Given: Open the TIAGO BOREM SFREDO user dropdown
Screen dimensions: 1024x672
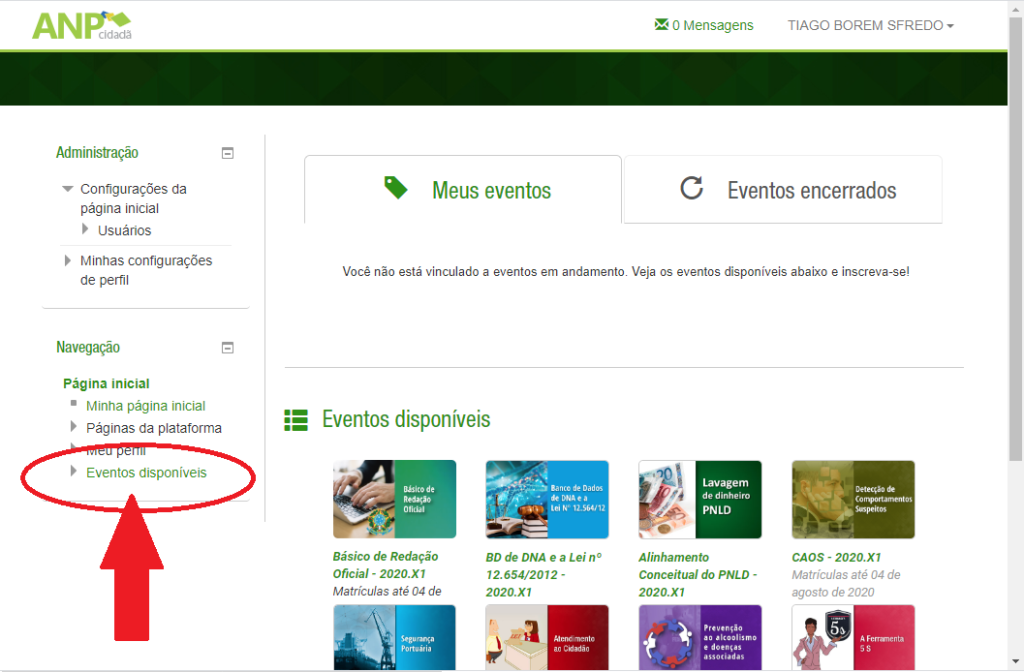Looking at the screenshot, I should pos(870,25).
